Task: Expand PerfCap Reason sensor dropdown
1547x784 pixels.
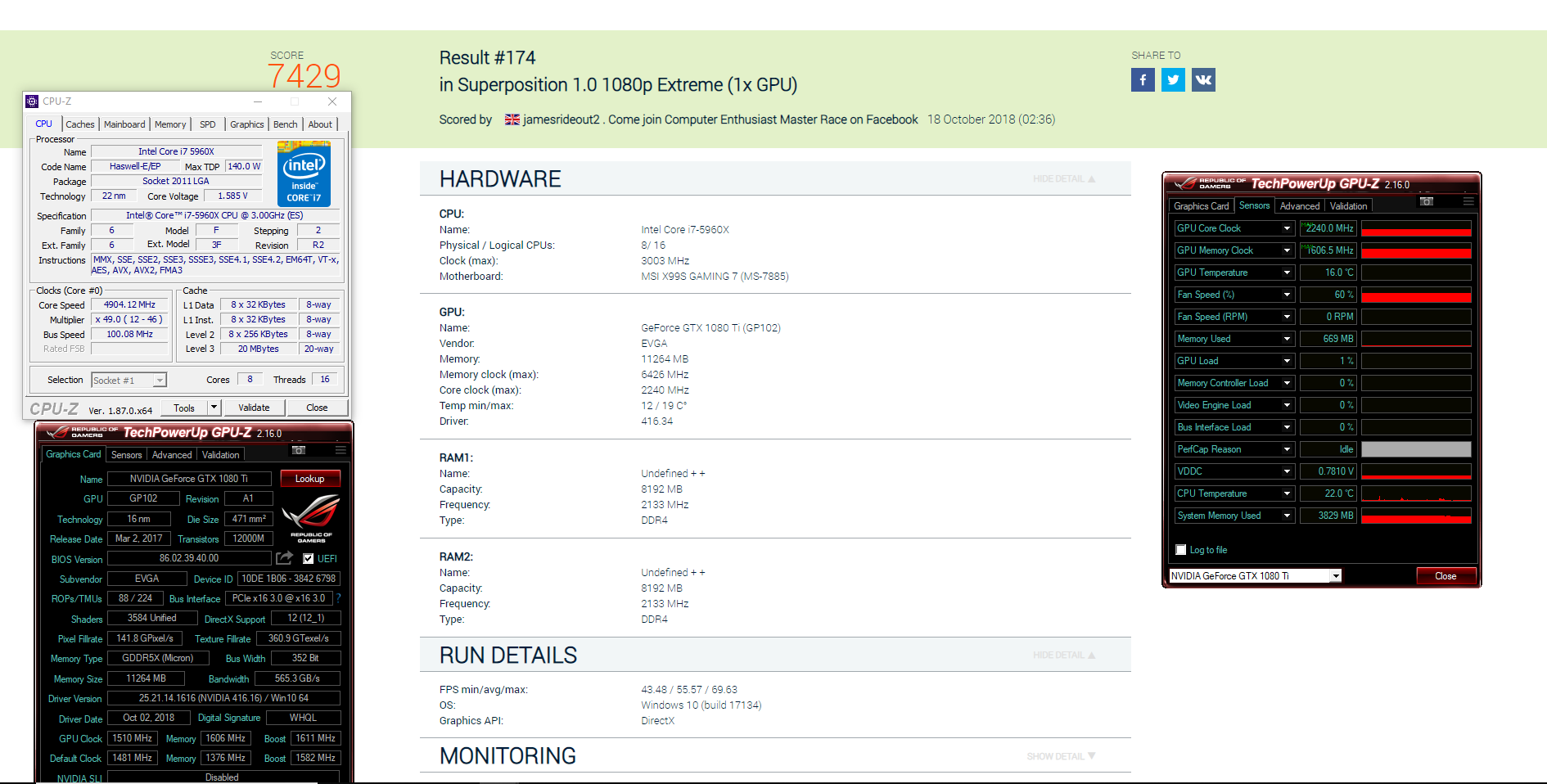Action: tap(1288, 449)
